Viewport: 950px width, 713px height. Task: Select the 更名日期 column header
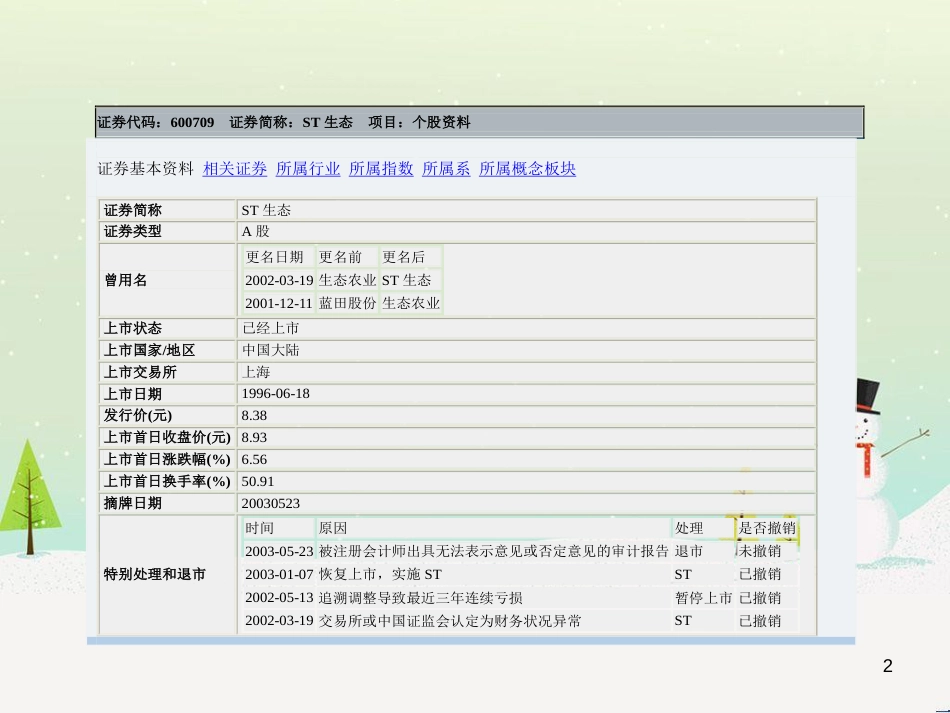(x=274, y=257)
